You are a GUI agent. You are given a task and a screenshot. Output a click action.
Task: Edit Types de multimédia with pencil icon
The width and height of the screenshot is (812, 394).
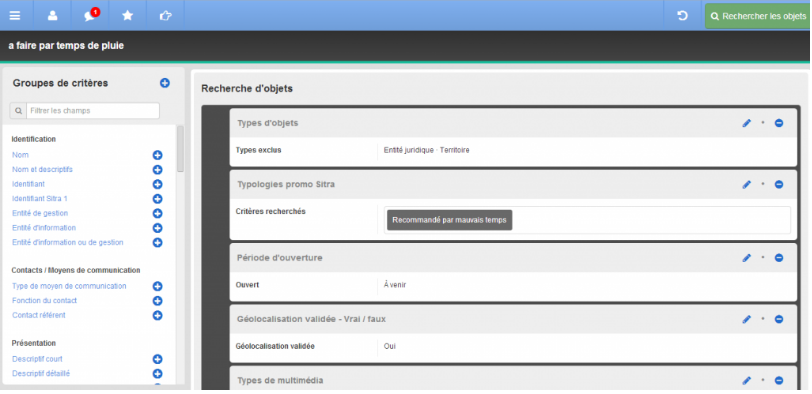pos(746,381)
